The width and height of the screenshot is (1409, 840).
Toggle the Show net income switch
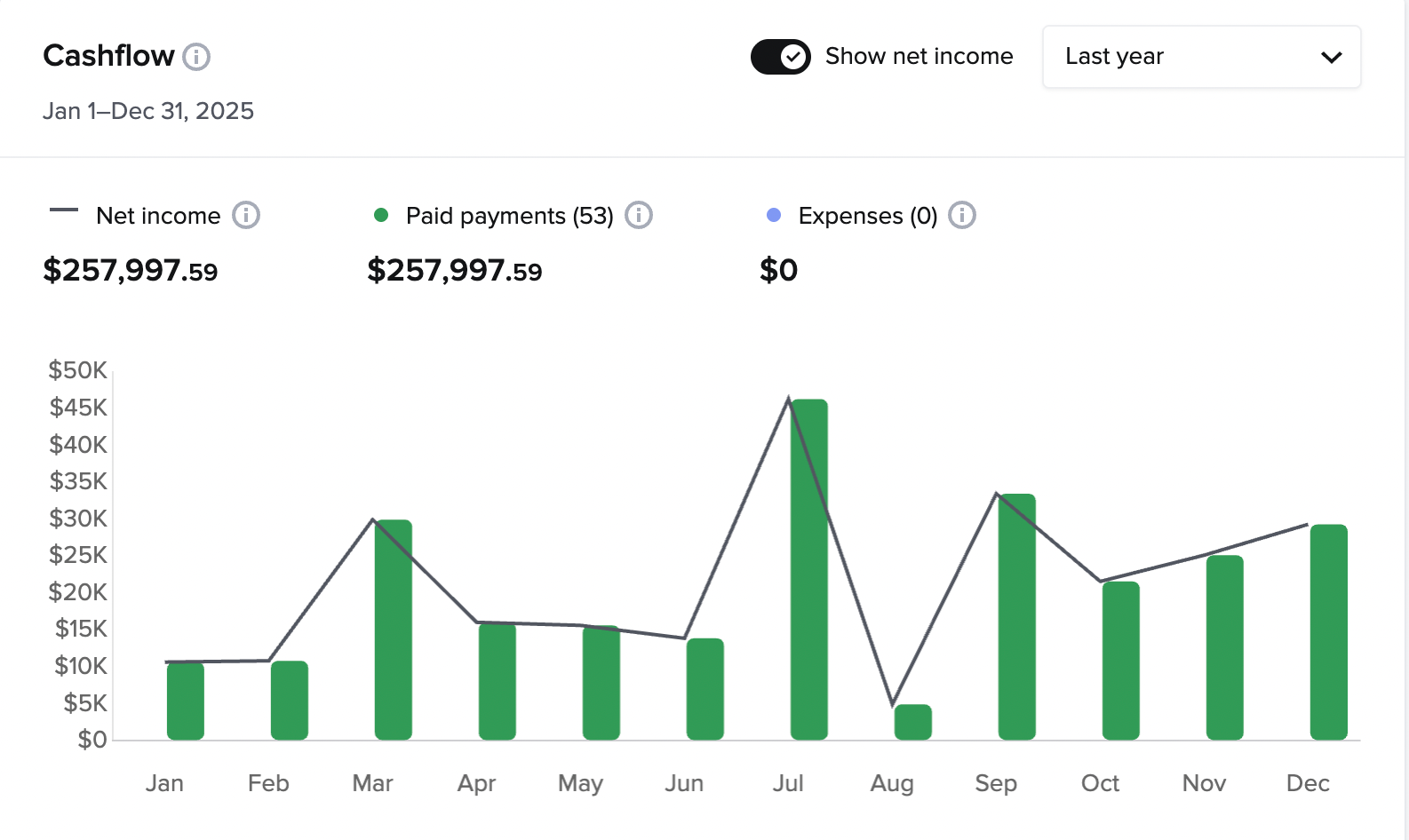tap(780, 57)
